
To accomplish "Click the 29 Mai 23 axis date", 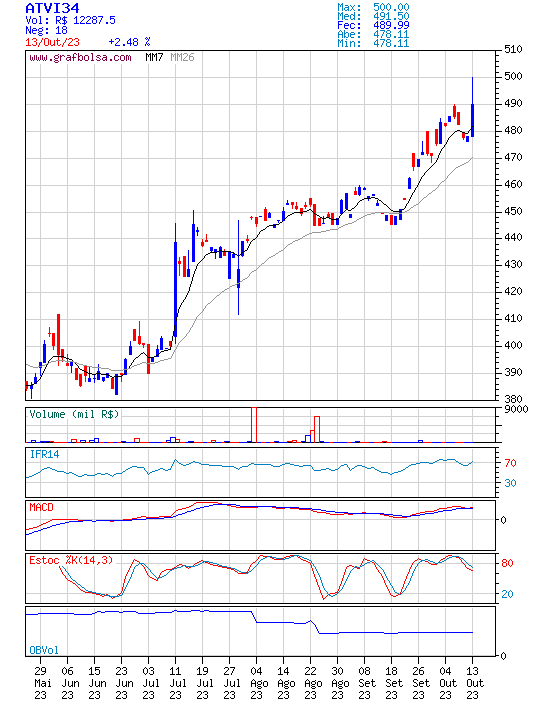I will click(43, 683).
